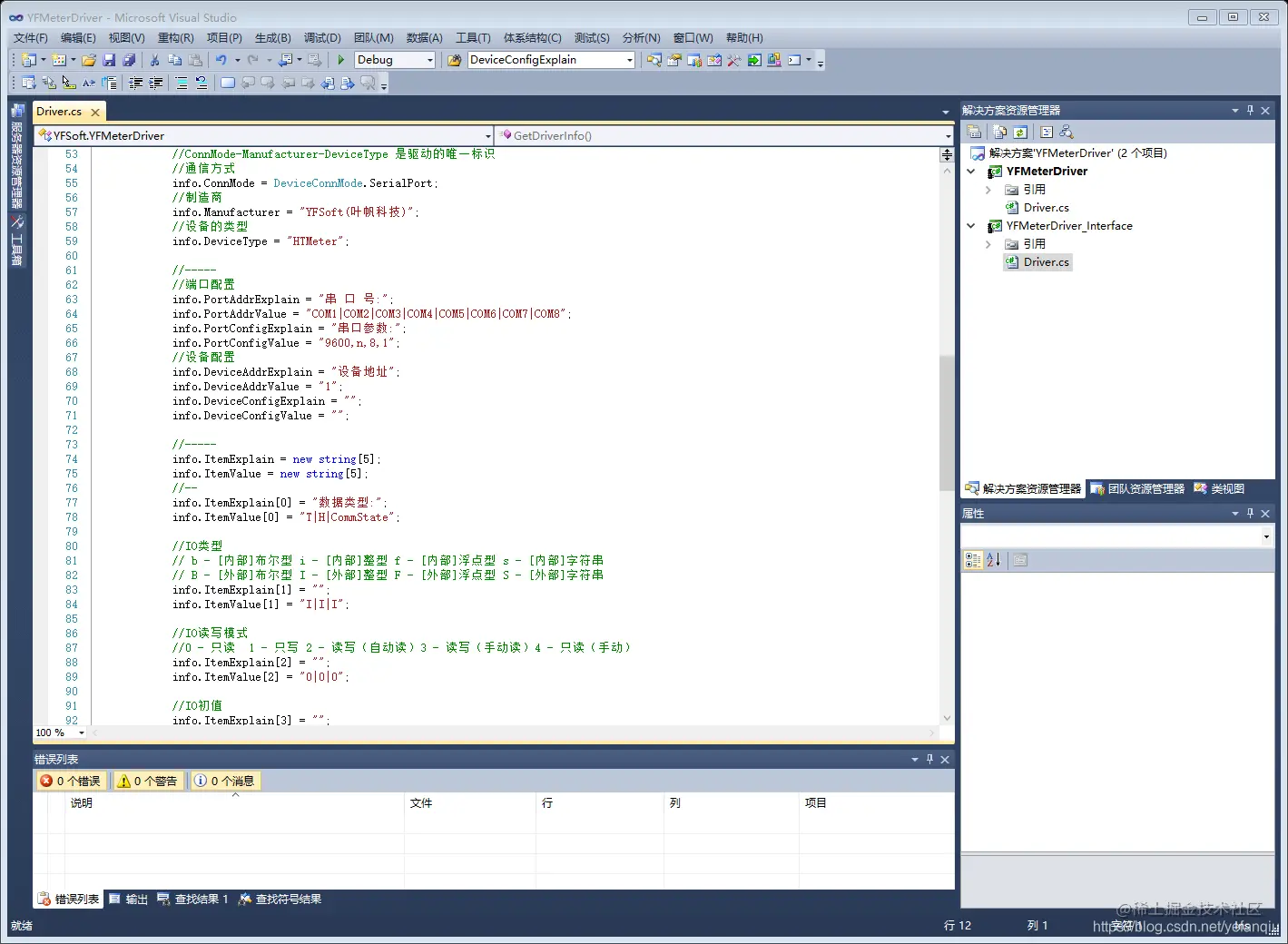Expand 引用 under YFMeterDriver_Interface
The image size is (1288, 944).
coord(988,244)
